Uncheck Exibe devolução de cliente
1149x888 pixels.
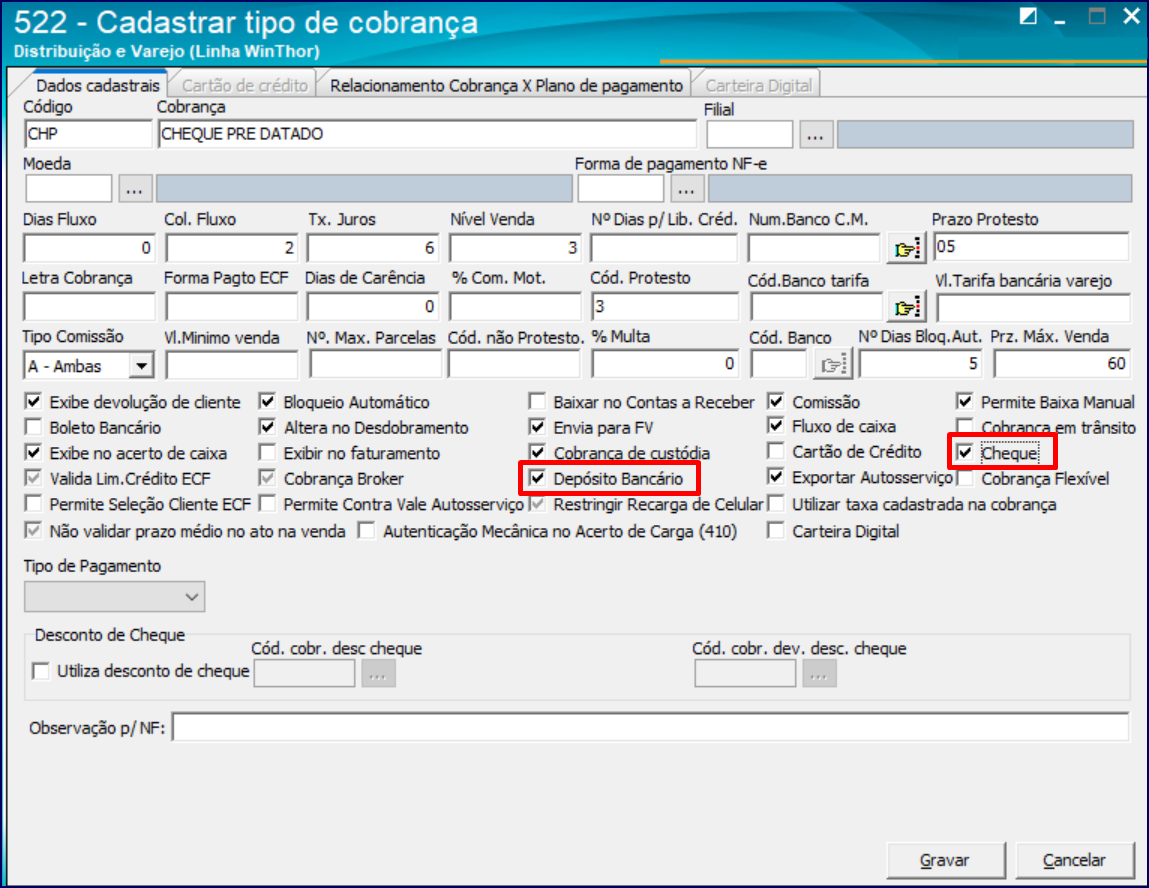33,402
